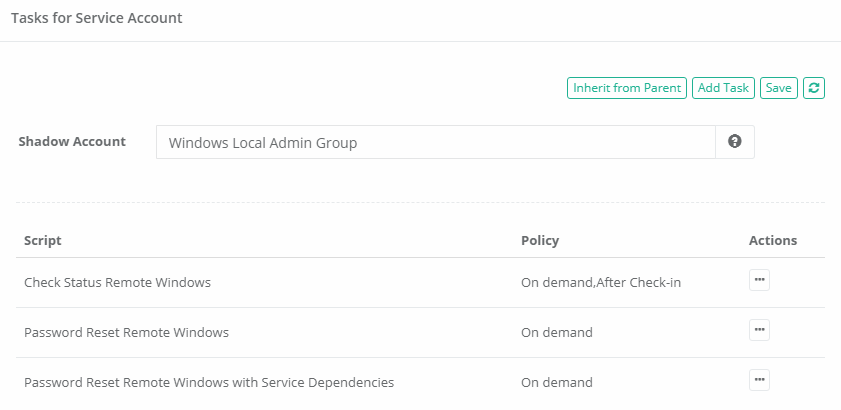Click On demand policy for Password Reset Remote Windows

coord(557,332)
